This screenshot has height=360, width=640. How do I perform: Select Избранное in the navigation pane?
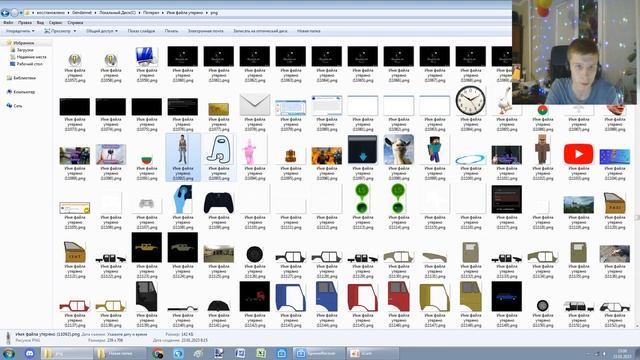coord(23,43)
